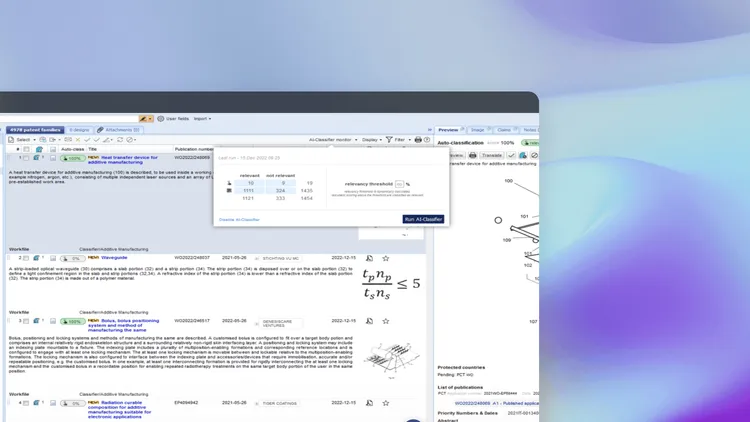Viewport: 750px width, 422px height.
Task: Click the family icon on the Bolus row
Action: pyautogui.click(x=36, y=321)
